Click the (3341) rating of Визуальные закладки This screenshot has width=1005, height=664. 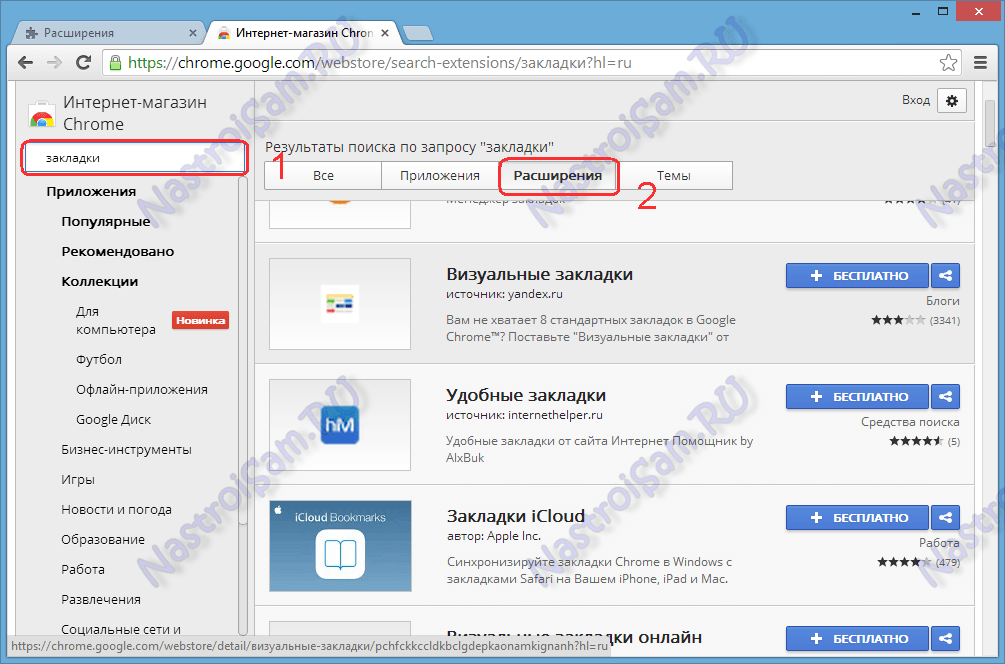(945, 320)
